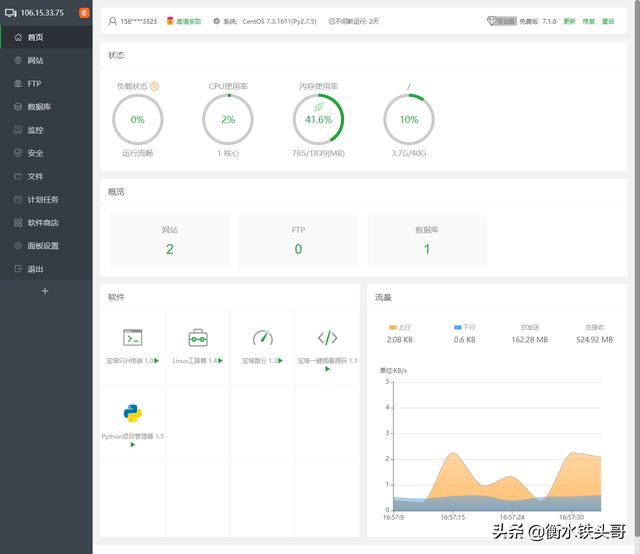Toggle the orange 上行 legend swatch
Viewport: 640px width, 554px height.
coord(393,327)
